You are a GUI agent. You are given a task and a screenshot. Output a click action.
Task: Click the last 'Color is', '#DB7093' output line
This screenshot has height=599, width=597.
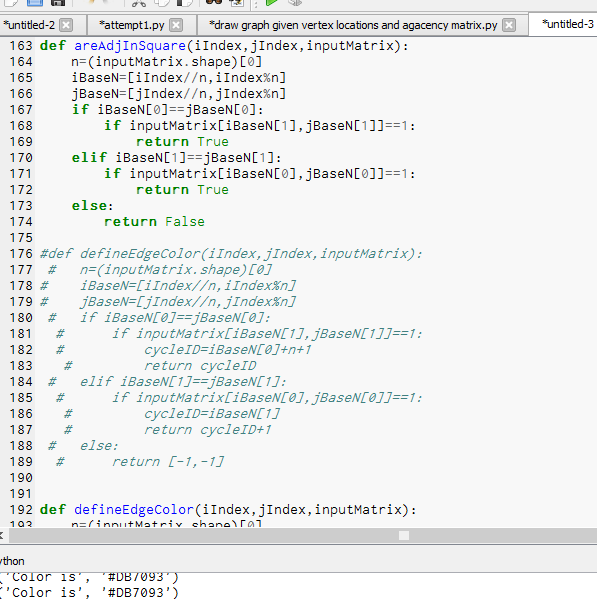click(x=90, y=593)
